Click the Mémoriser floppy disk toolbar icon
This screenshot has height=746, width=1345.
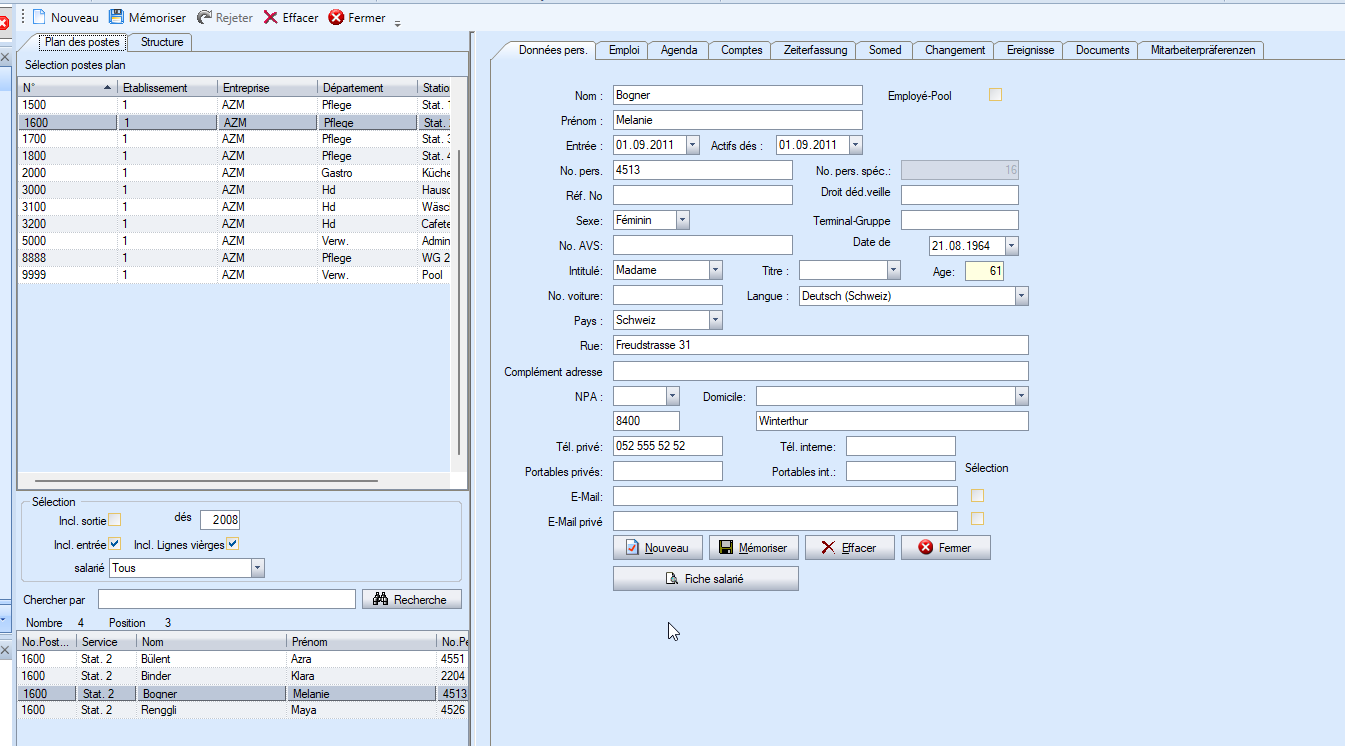117,17
